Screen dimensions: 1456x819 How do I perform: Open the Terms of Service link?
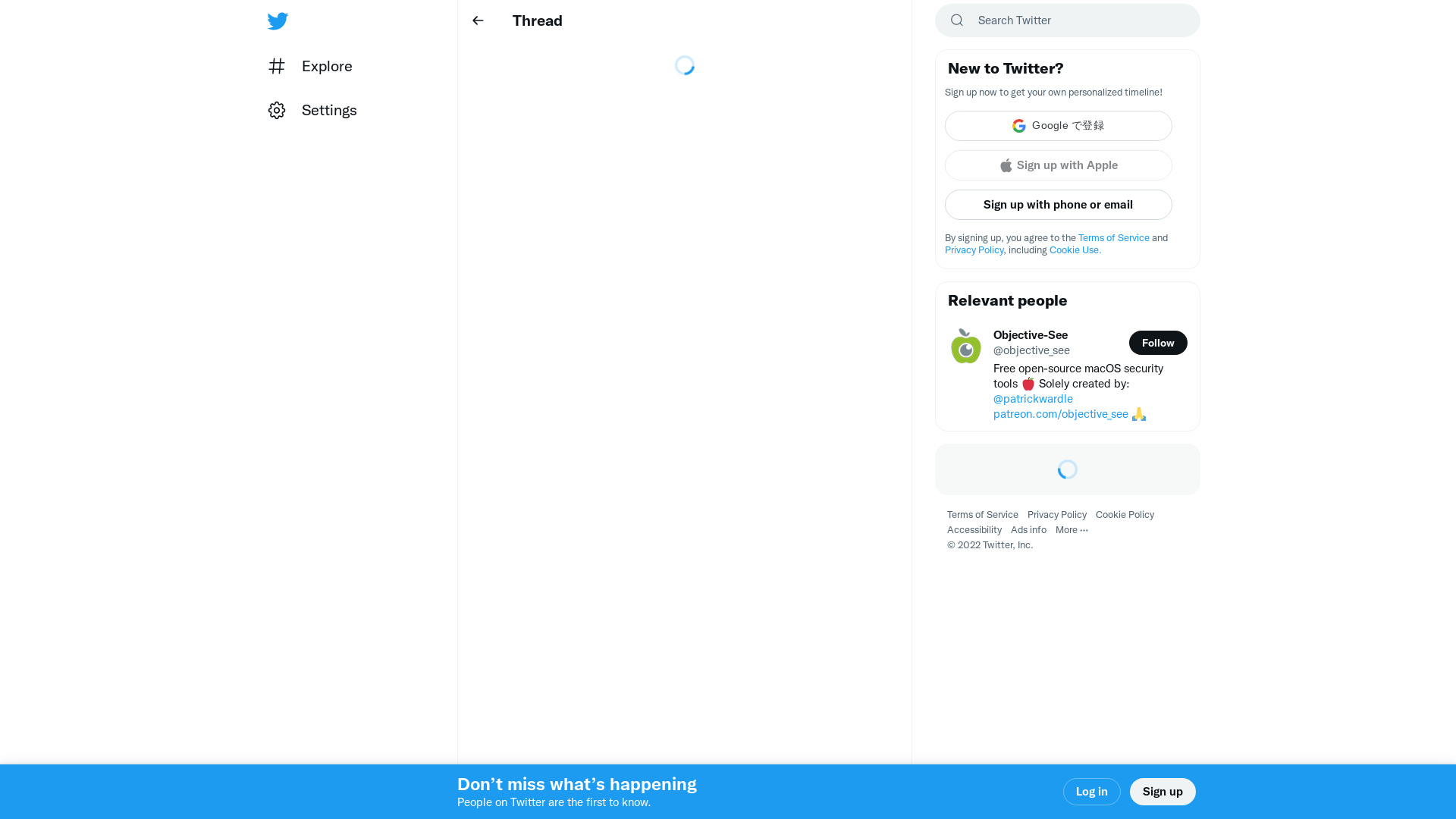[1113, 237]
